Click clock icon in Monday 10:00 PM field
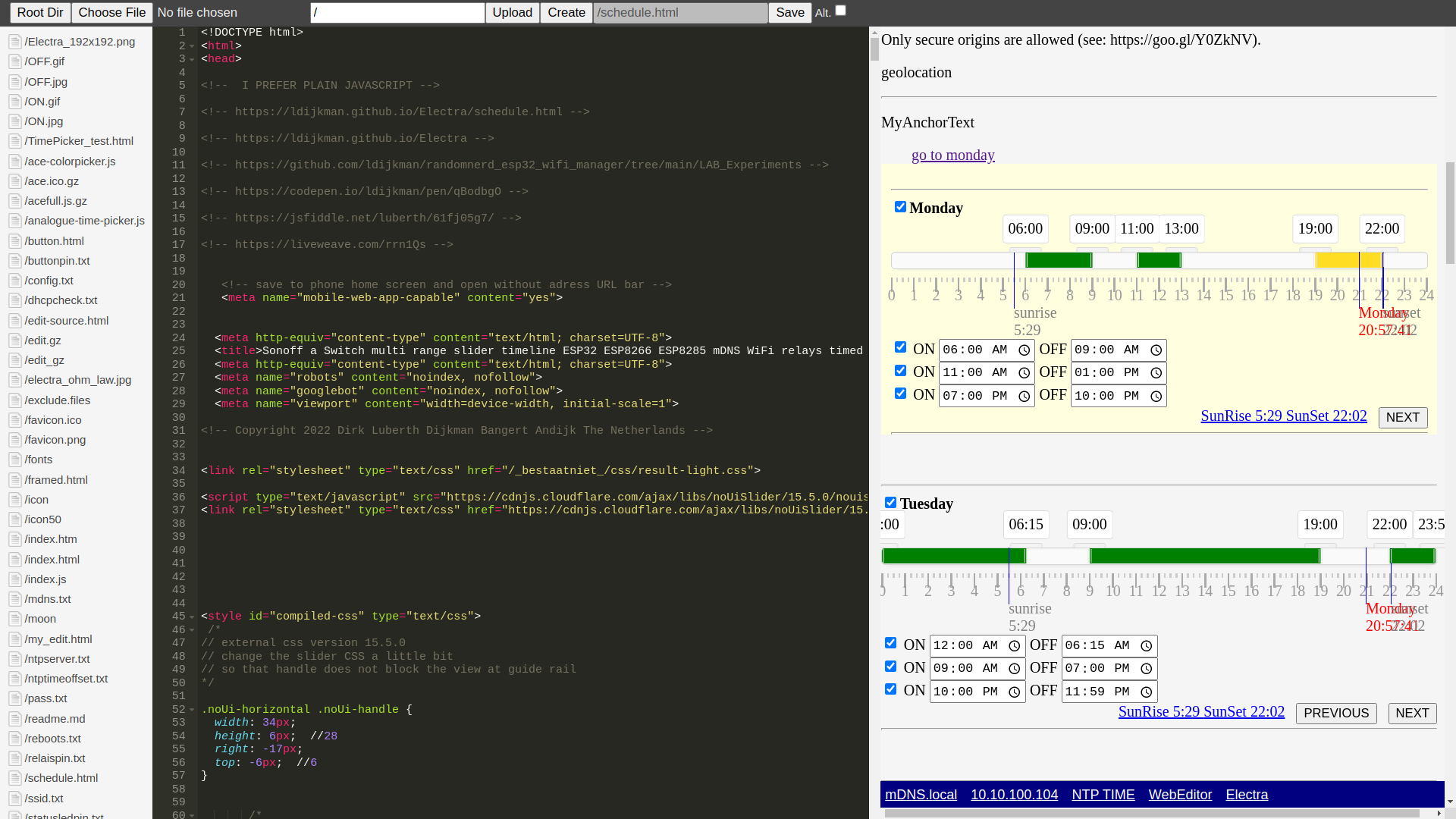The image size is (1456, 819). [1156, 397]
